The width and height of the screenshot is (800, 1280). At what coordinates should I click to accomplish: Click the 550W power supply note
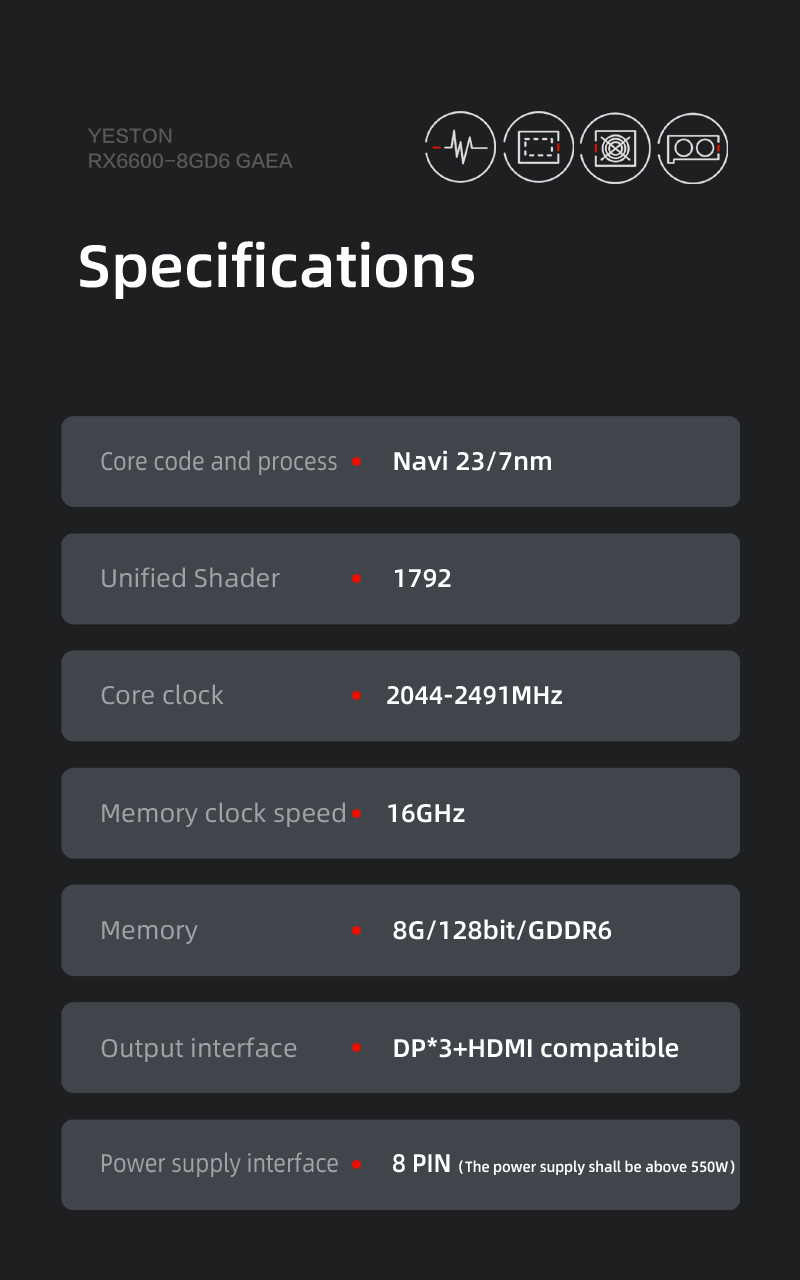click(597, 1167)
